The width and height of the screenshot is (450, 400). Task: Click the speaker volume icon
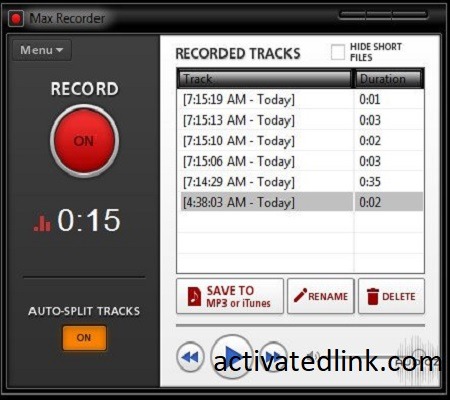313,356
